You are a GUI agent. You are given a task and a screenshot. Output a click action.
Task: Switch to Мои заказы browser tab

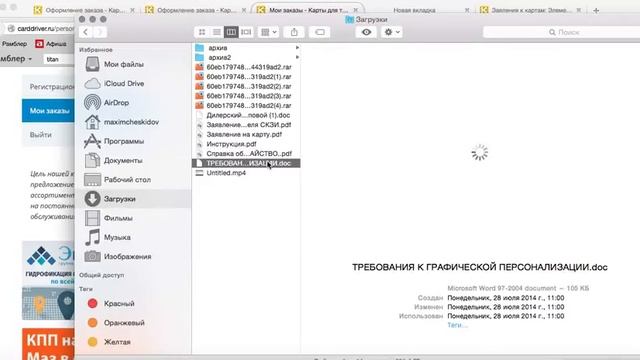pos(308,10)
